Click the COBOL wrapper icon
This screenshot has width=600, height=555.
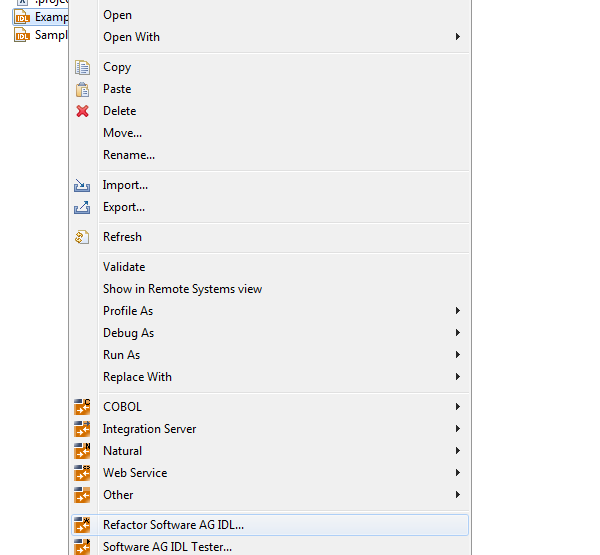pos(82,407)
